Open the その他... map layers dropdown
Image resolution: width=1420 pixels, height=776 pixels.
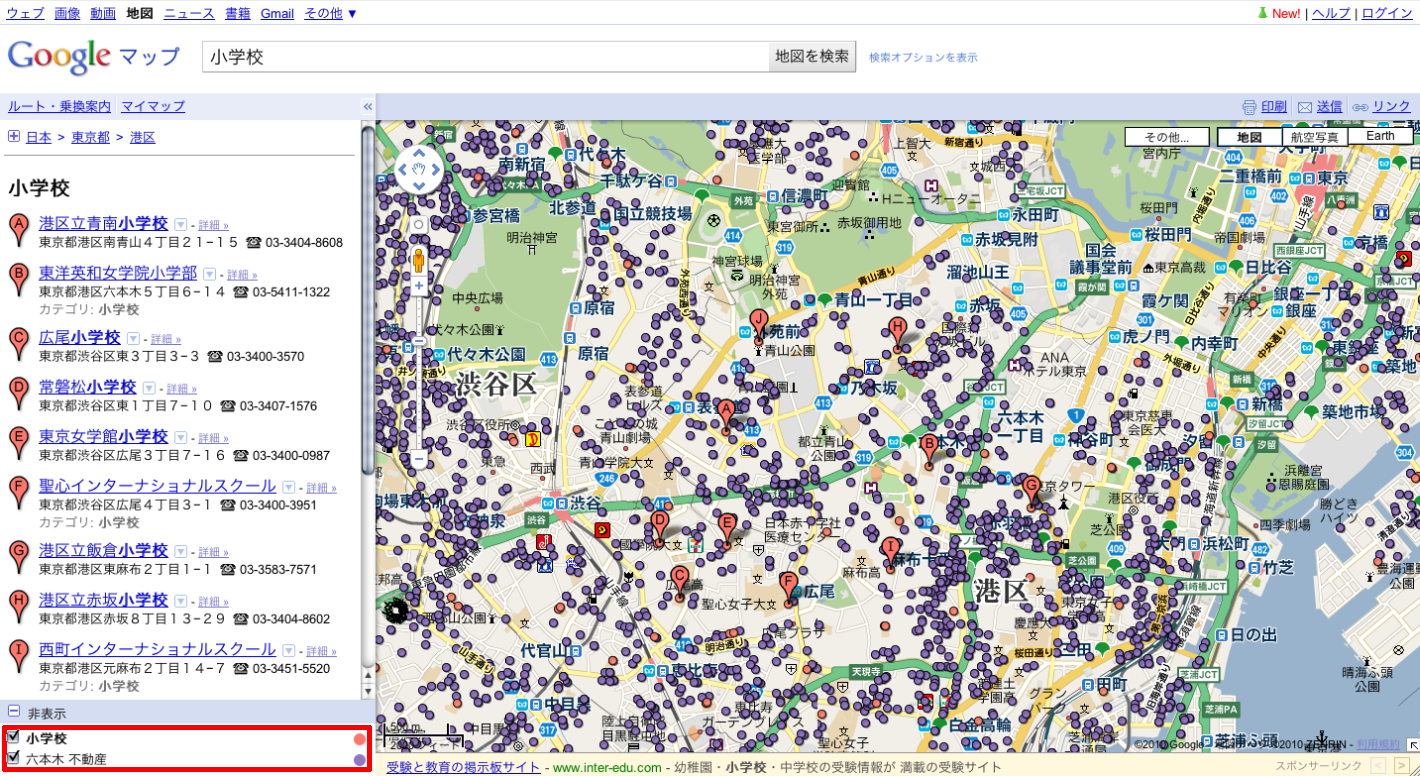pos(1166,137)
